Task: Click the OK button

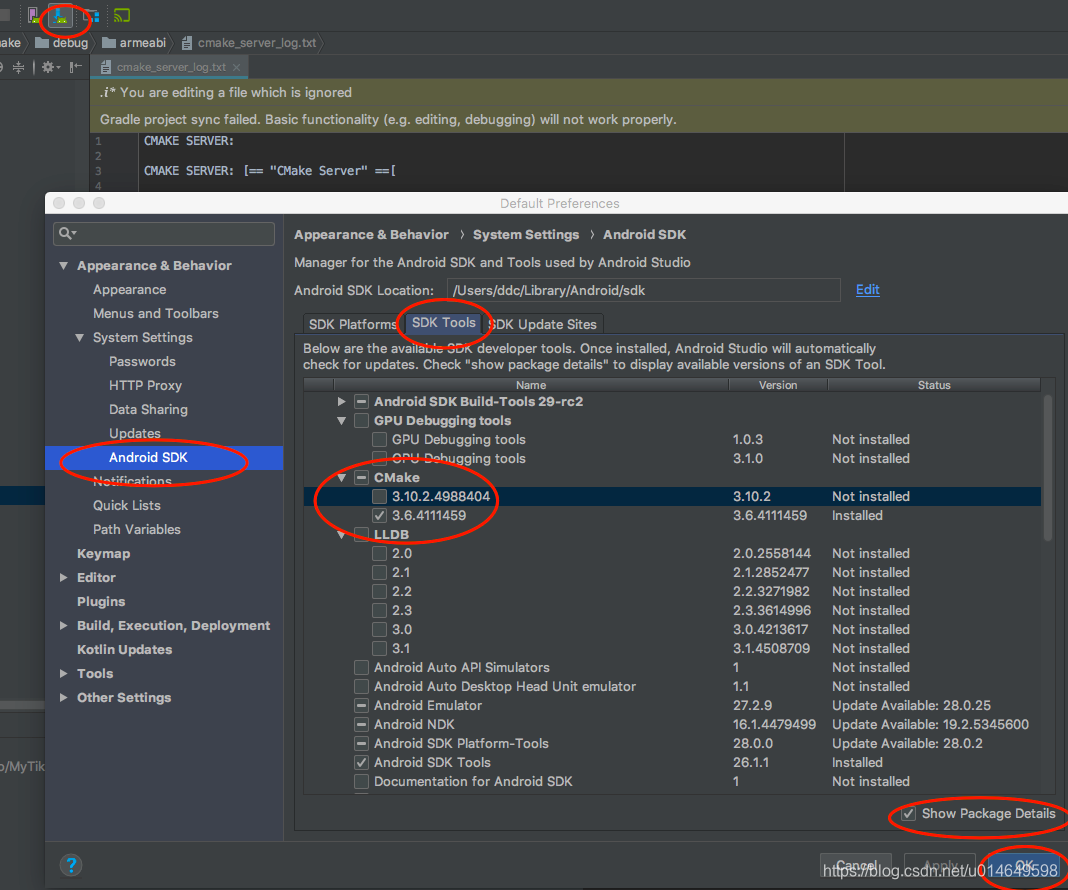Action: click(x=1024, y=865)
